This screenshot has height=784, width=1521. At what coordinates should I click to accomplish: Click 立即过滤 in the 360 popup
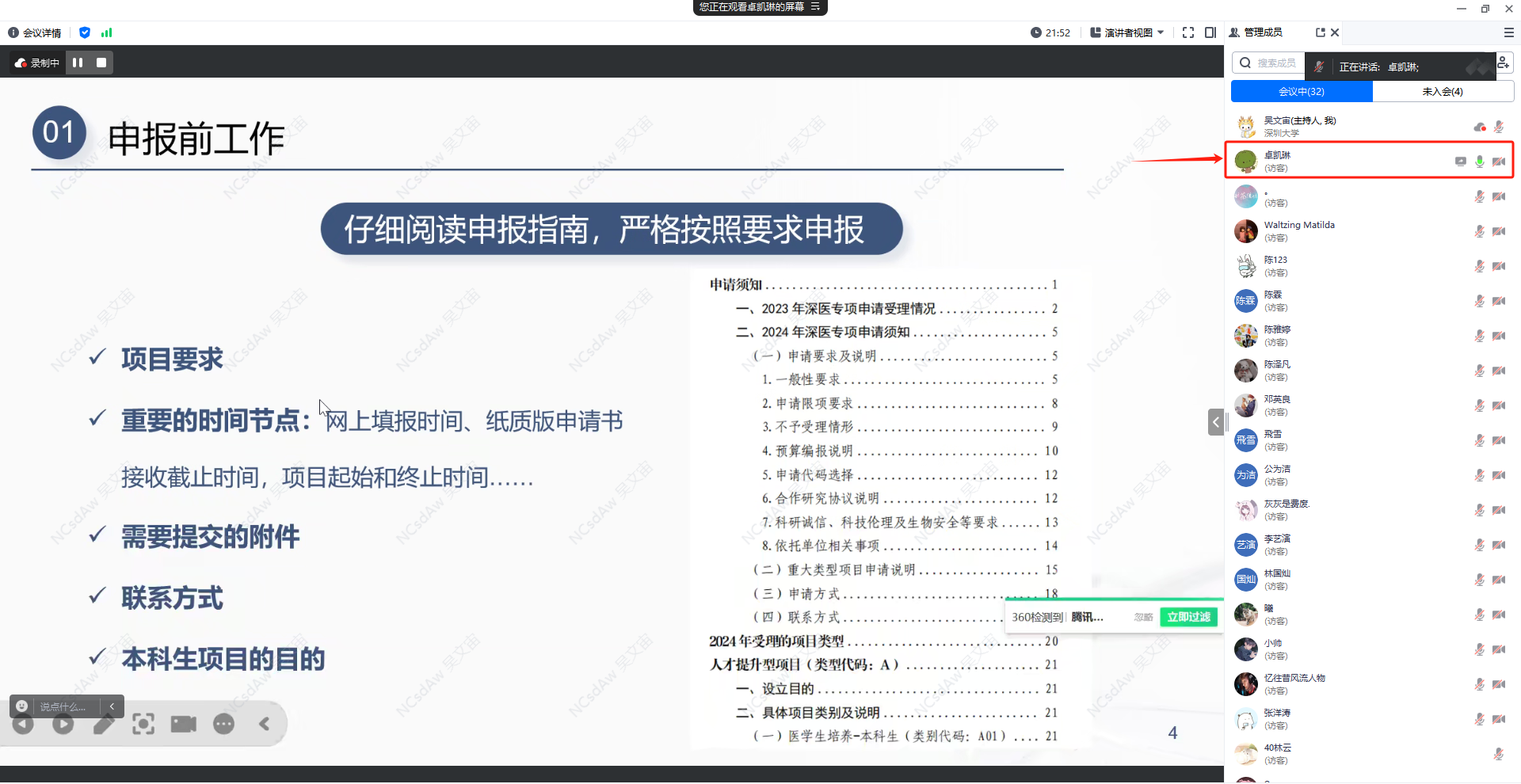point(1187,617)
